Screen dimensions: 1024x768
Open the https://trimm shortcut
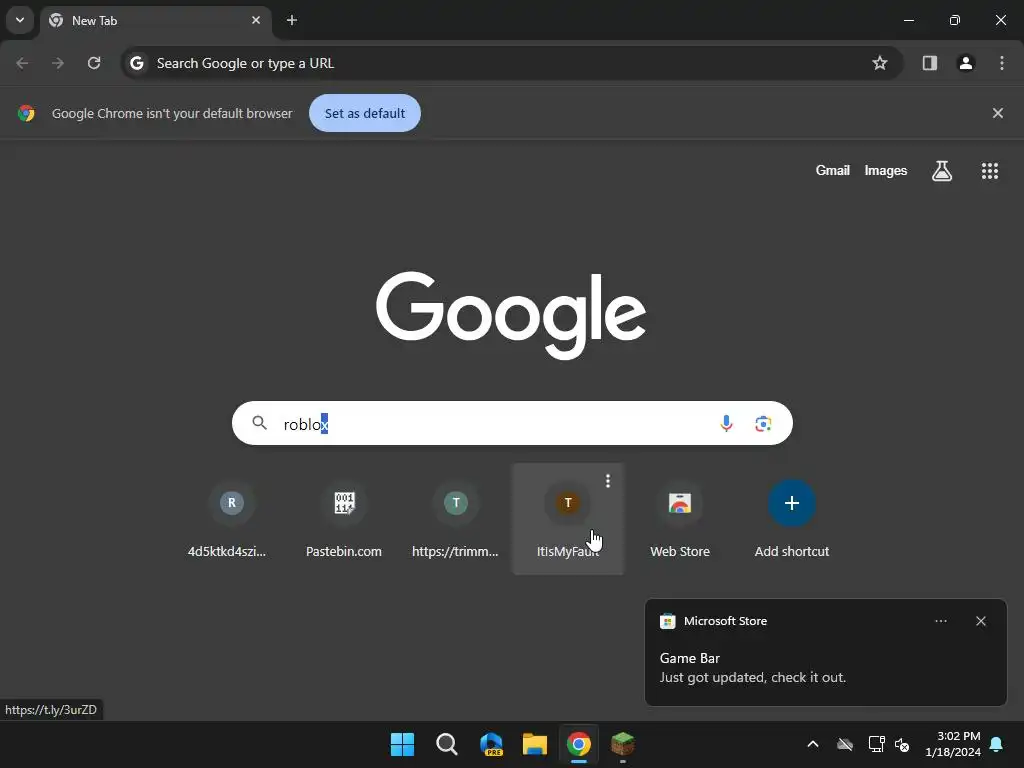456,519
